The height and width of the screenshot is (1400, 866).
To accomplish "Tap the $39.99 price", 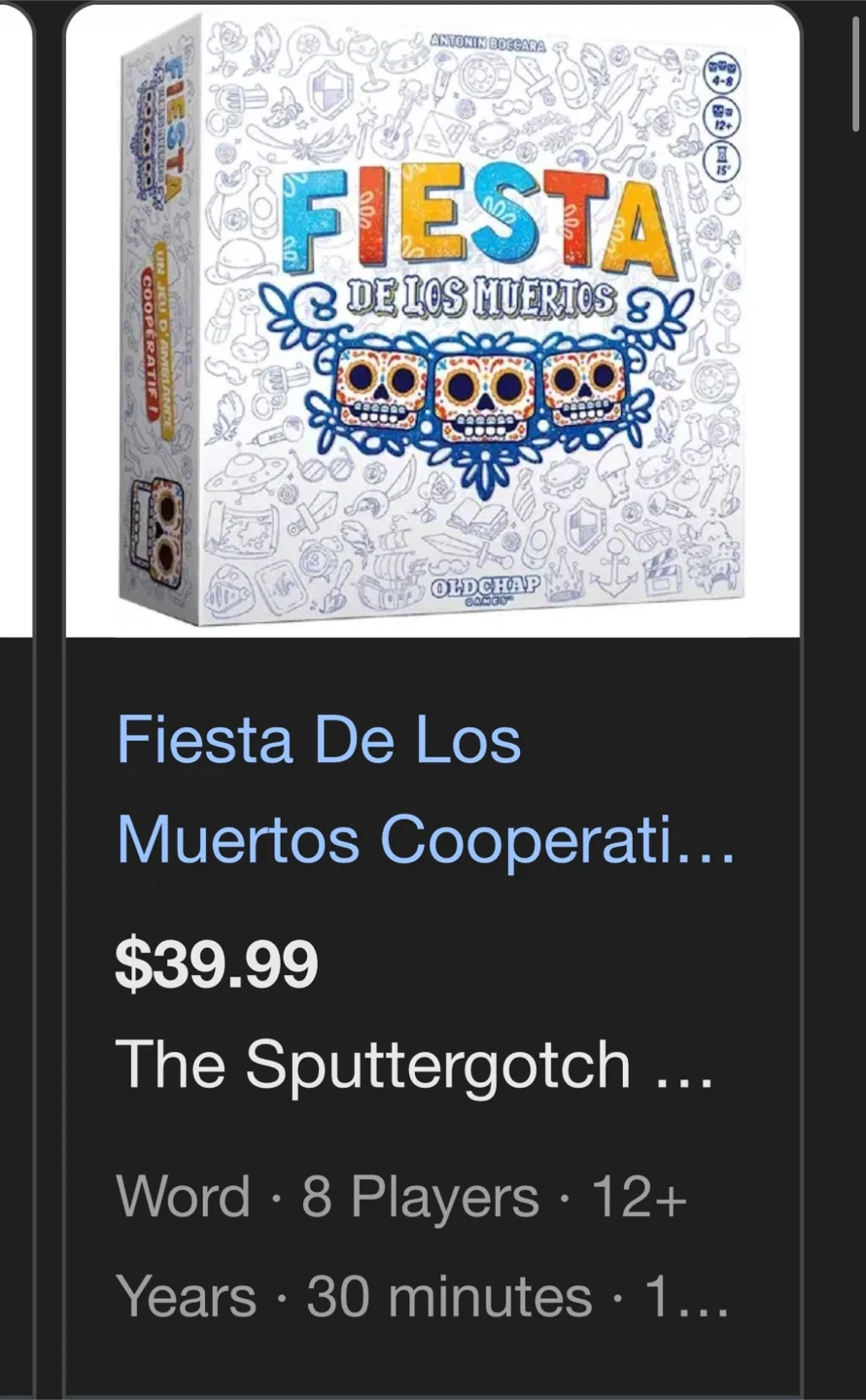I will click(x=217, y=965).
